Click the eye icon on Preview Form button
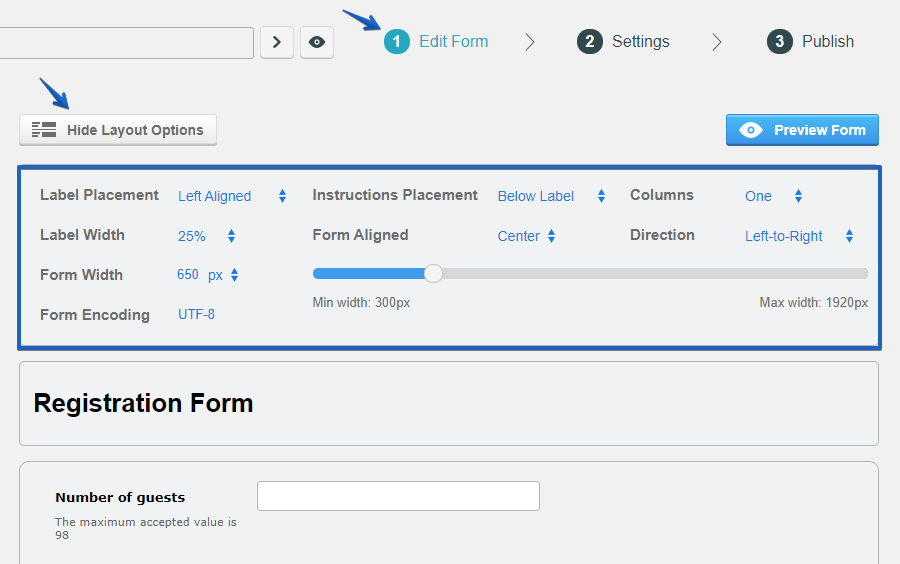The image size is (900, 564). (x=751, y=130)
